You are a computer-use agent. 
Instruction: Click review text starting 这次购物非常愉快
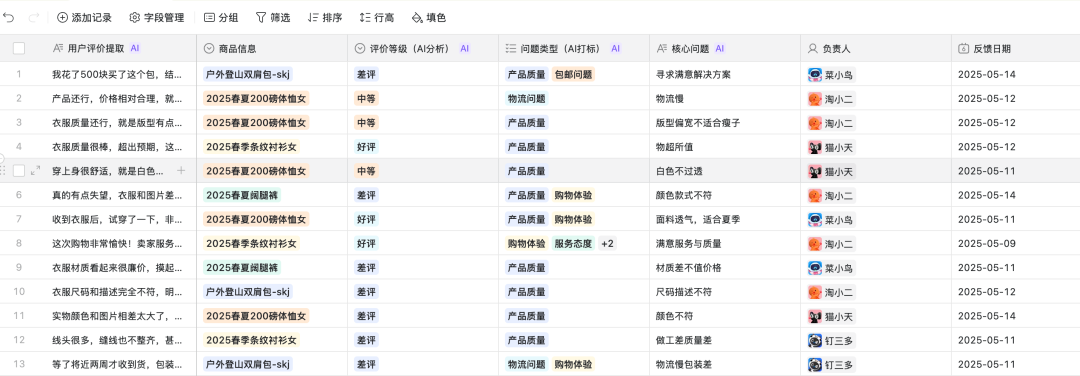[x=117, y=243]
